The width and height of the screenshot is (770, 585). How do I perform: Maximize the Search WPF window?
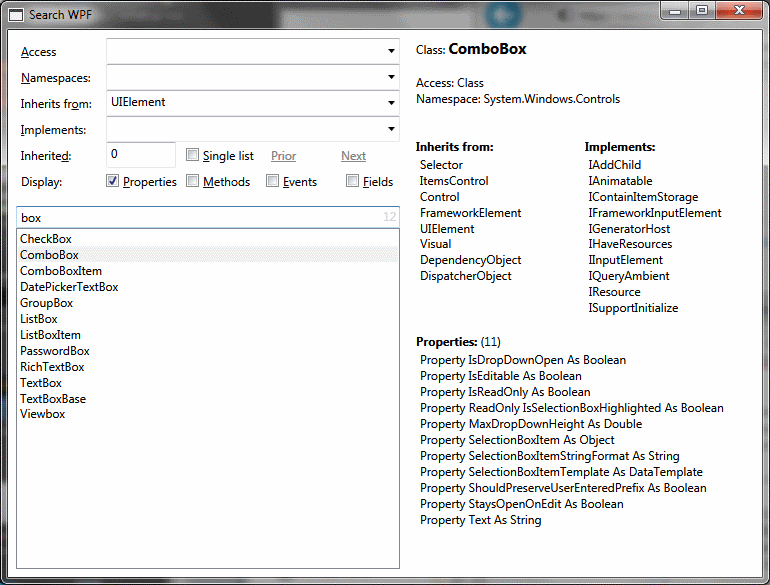point(702,11)
